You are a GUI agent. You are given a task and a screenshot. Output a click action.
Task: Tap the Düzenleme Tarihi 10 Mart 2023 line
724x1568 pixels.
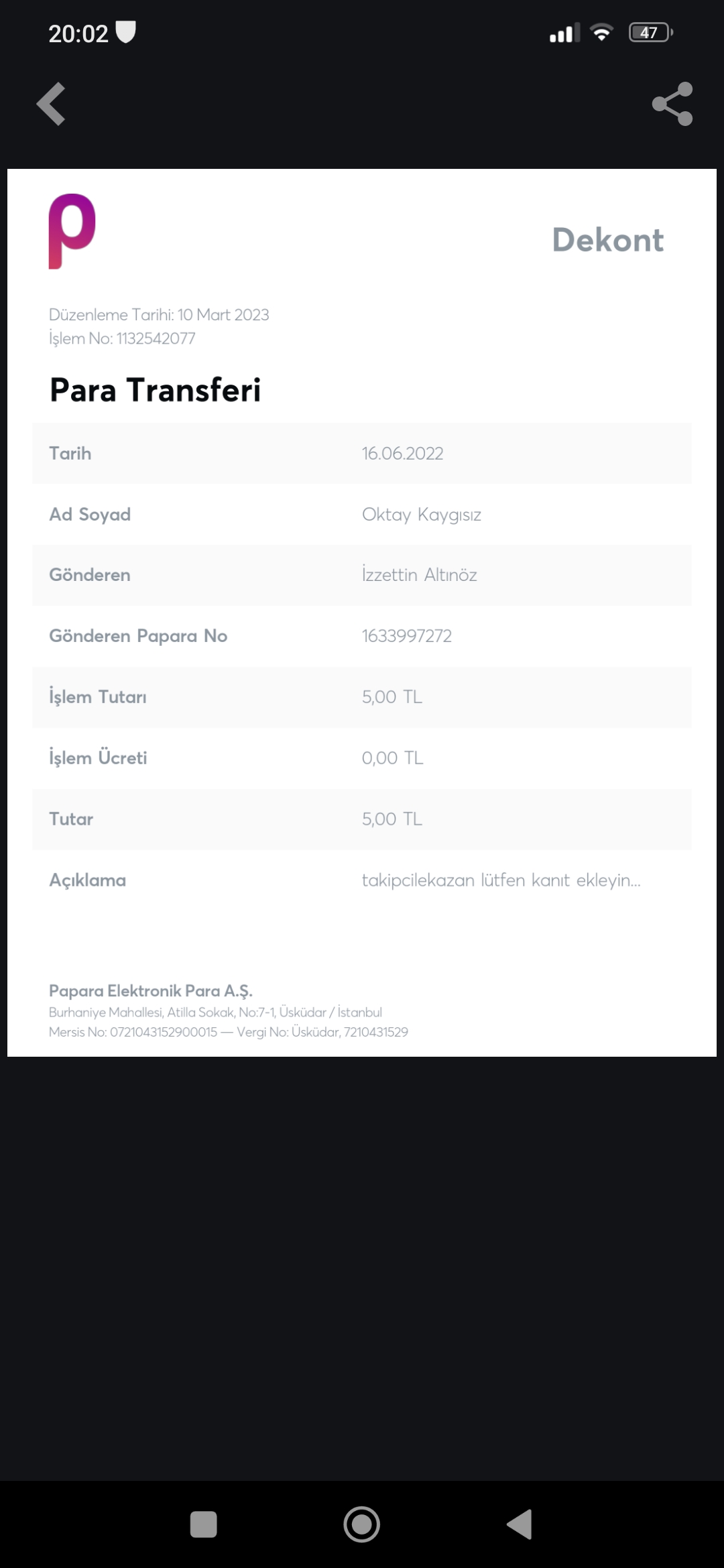pos(159,315)
